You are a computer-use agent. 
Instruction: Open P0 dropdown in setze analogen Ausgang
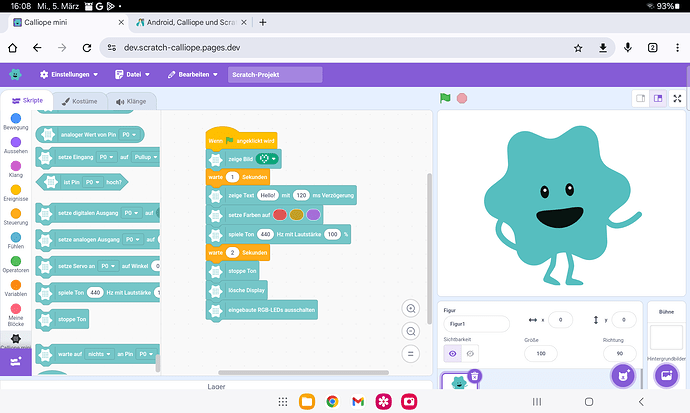coord(133,239)
